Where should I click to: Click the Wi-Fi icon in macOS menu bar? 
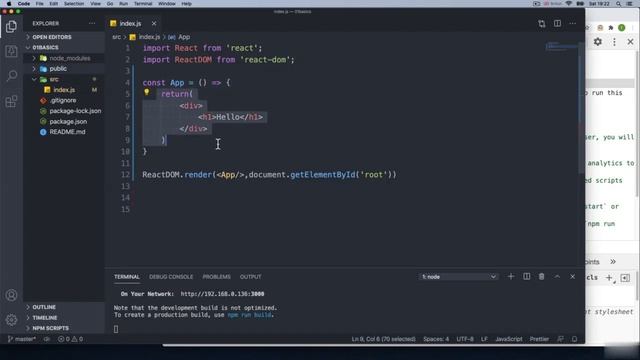coord(569,4)
